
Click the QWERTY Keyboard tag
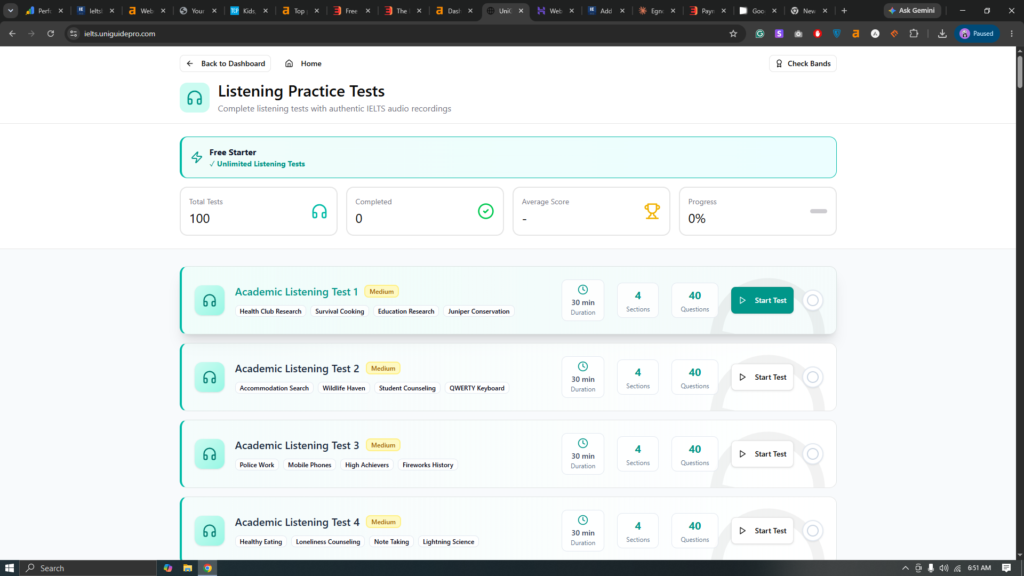pos(477,388)
